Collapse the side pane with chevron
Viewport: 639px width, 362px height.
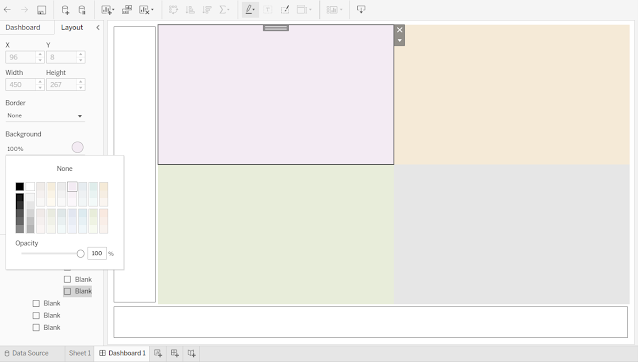[x=98, y=27]
